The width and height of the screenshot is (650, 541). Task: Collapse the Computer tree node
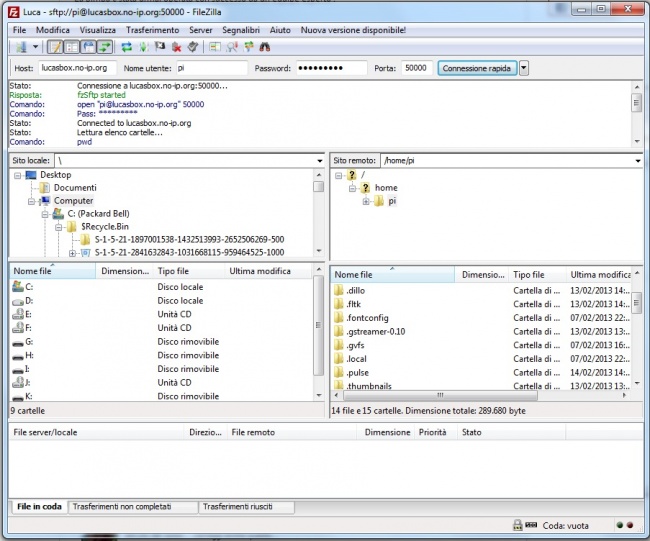click(x=32, y=201)
